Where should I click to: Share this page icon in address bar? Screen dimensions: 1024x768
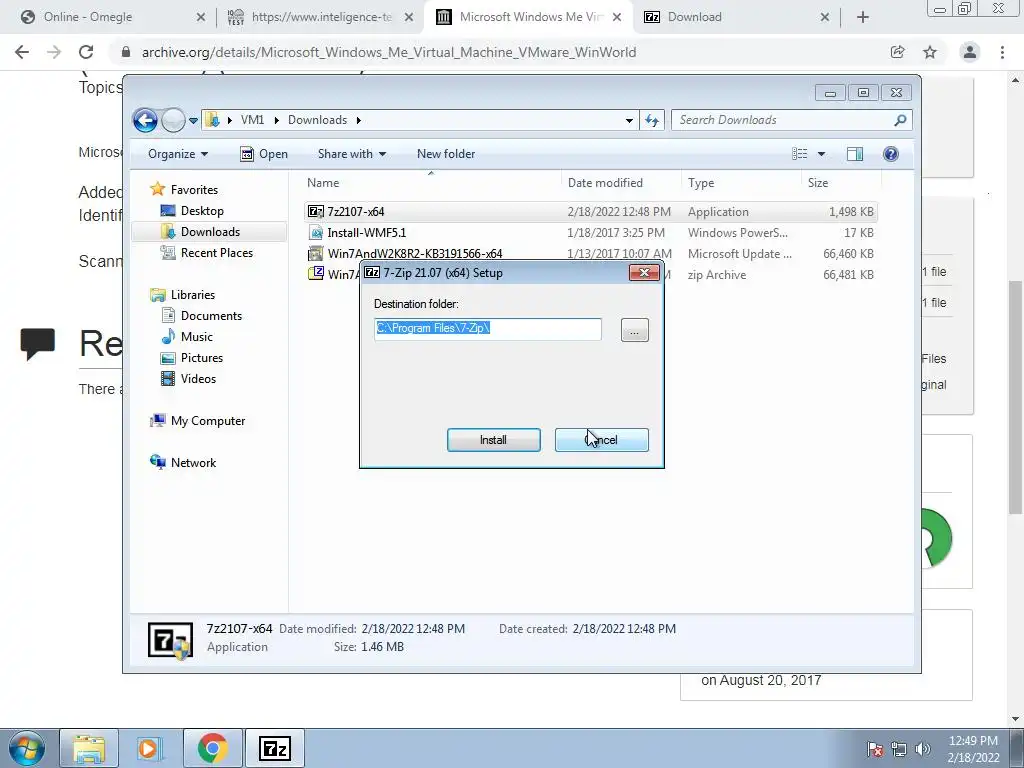897,52
